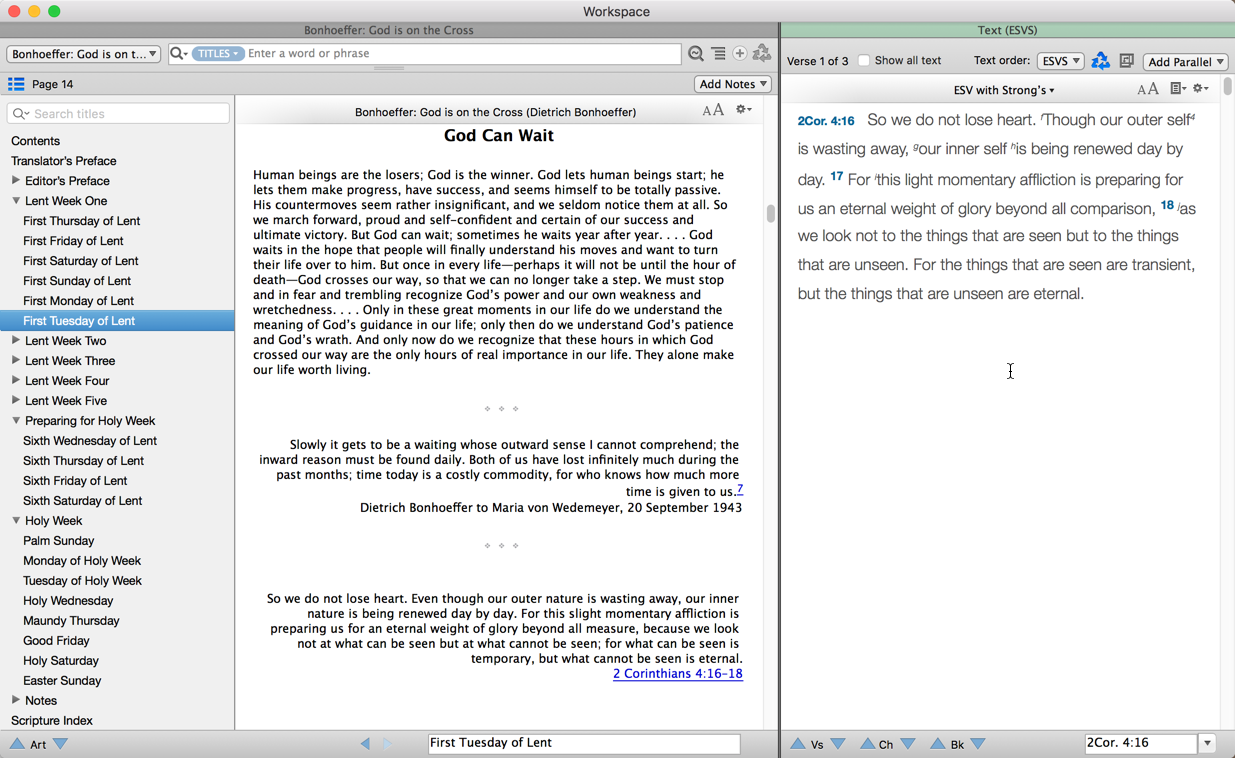Go to previous article with the Art up arrow
The height and width of the screenshot is (758, 1235).
pos(17,744)
